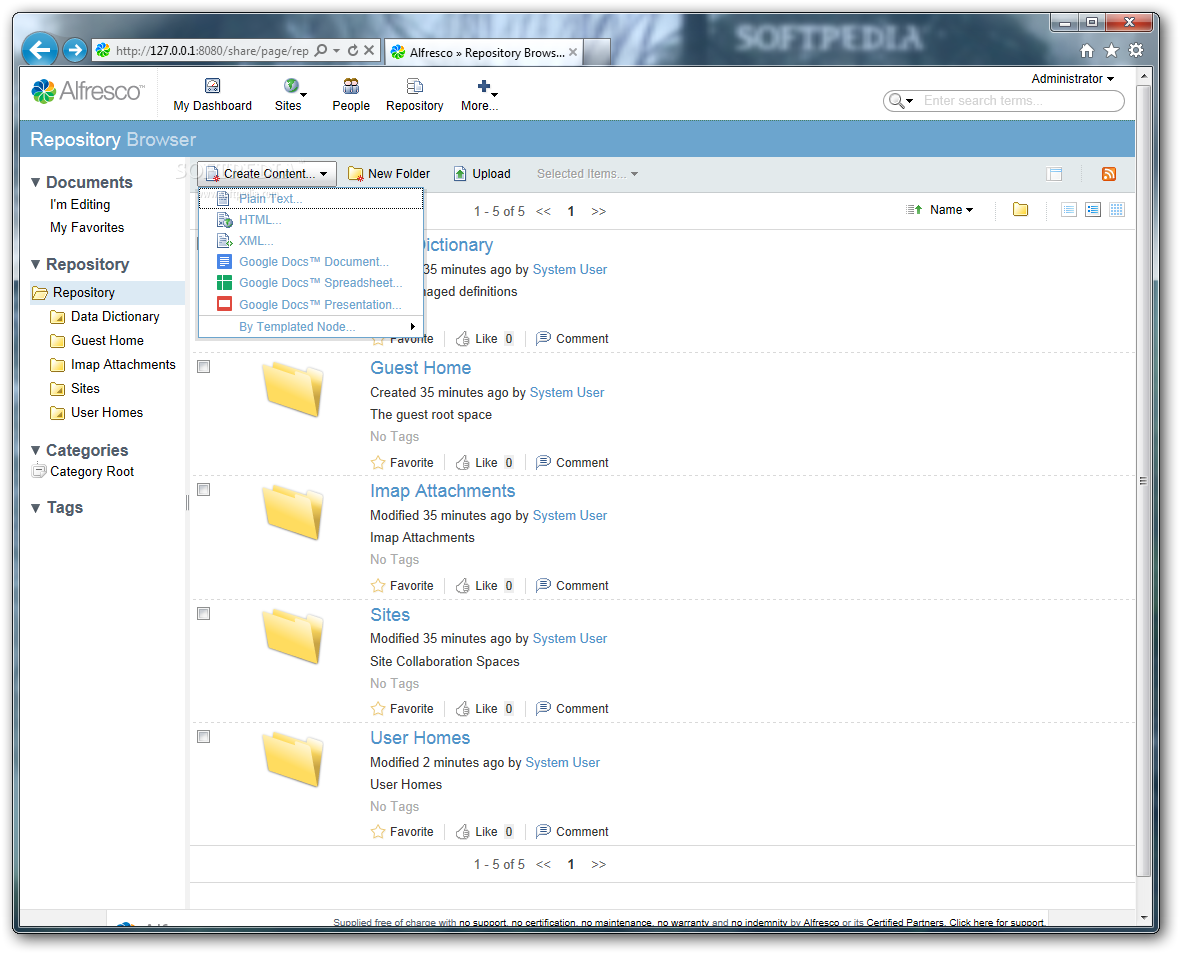Check the Guest Home checkbox
Image resolution: width=1180 pixels, height=954 pixels.
point(203,366)
